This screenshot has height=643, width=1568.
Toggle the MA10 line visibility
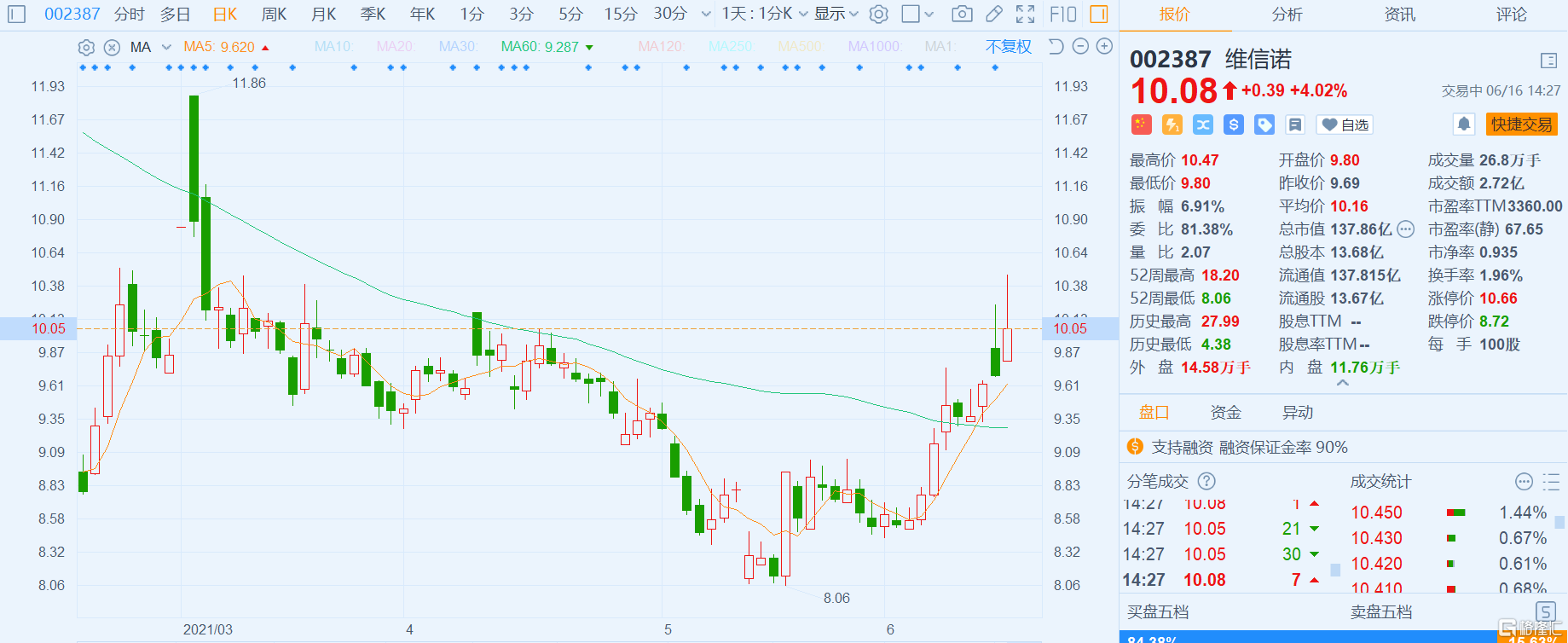333,47
